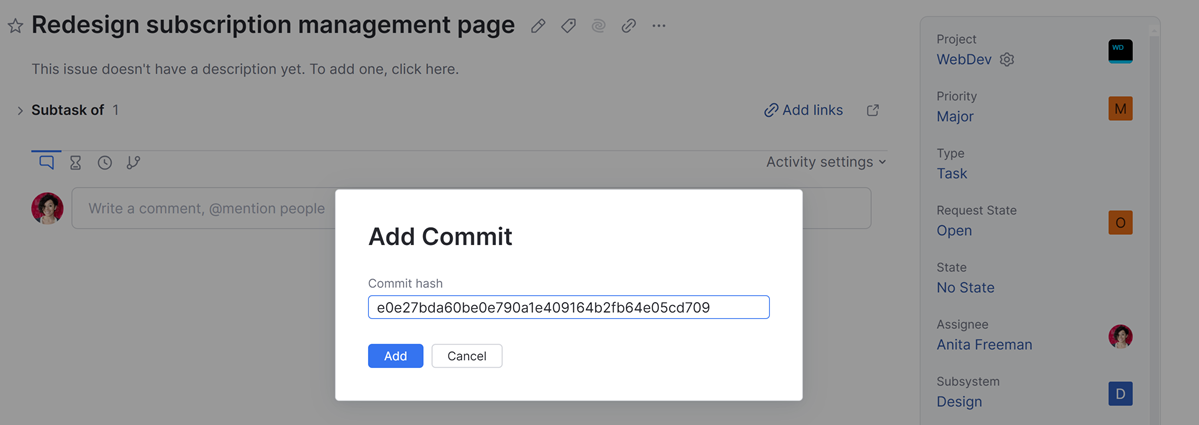Star the issue as favorite

pyautogui.click(x=15, y=27)
